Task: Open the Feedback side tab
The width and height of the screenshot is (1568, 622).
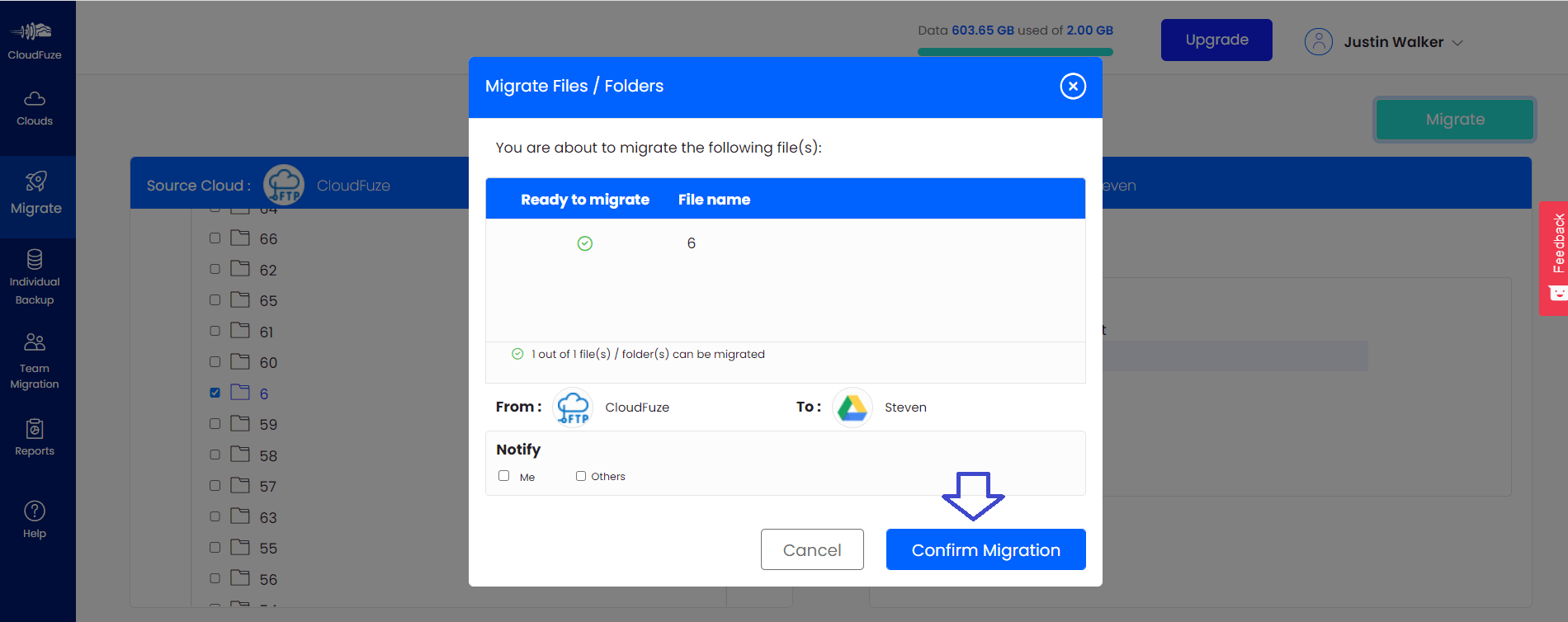Action: click(x=1556, y=257)
